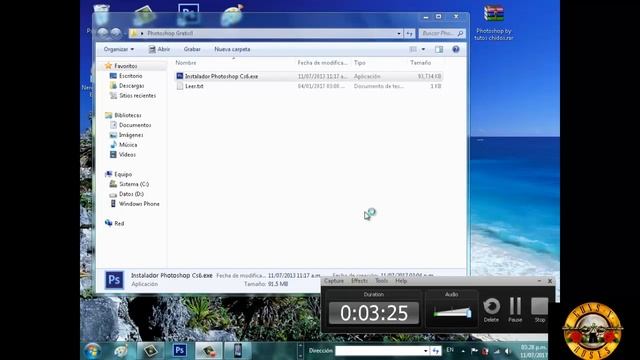Open Escritorio in the sidebar
This screenshot has height=360, width=640.
[131, 76]
